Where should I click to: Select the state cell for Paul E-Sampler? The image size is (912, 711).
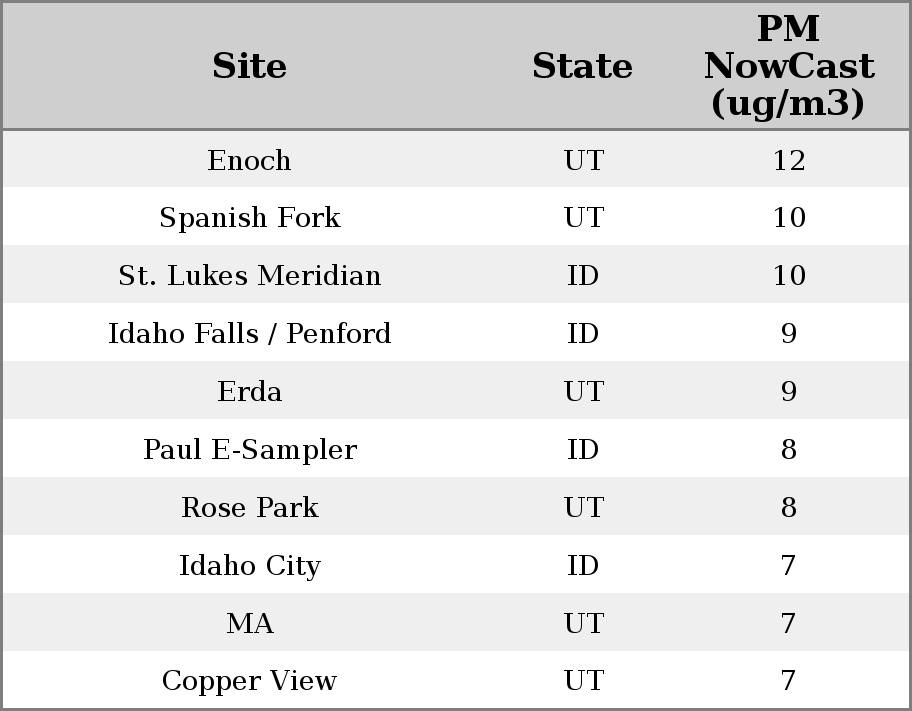[x=583, y=449]
